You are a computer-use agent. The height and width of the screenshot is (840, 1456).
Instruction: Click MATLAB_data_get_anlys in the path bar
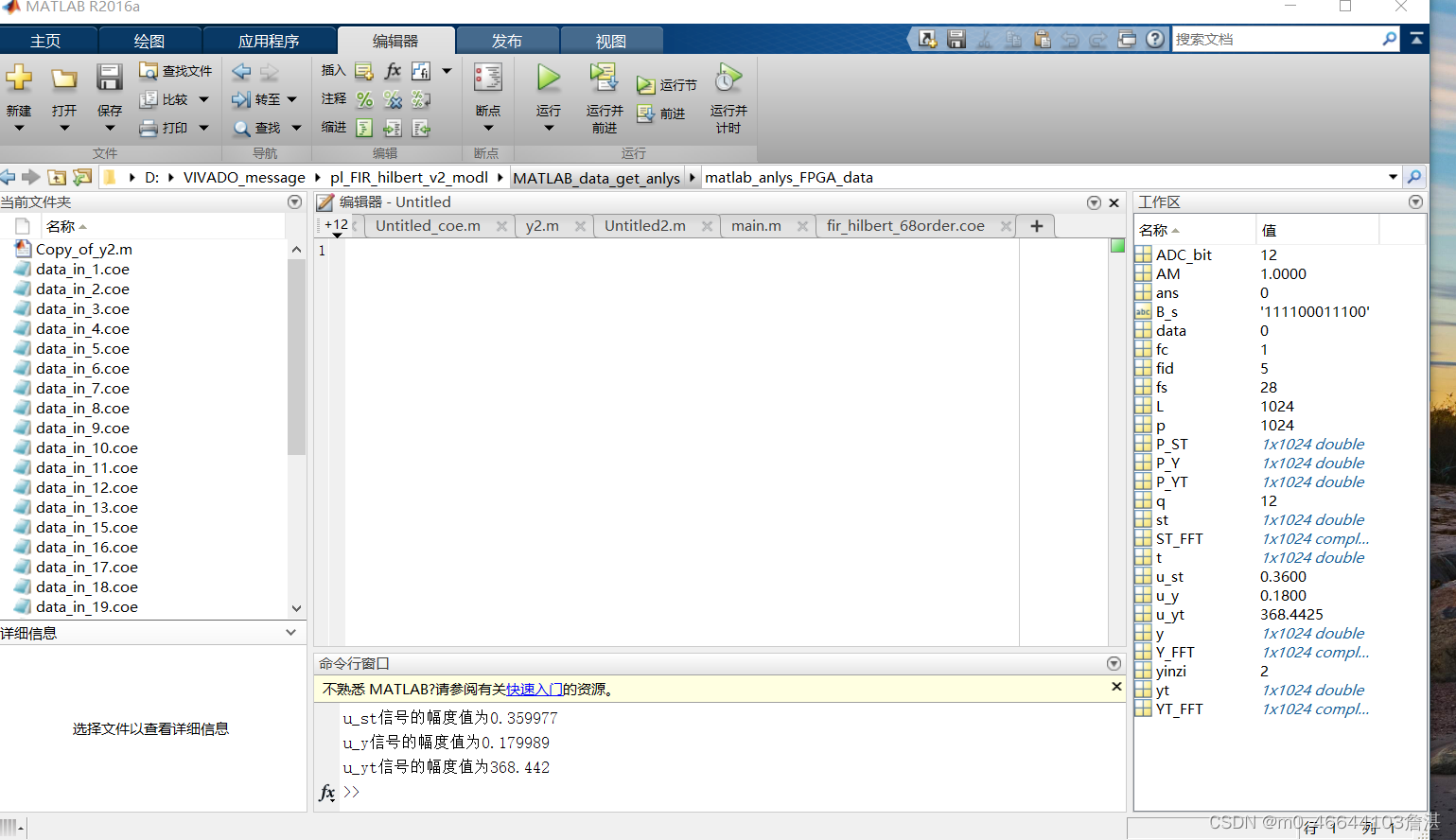[x=596, y=178]
